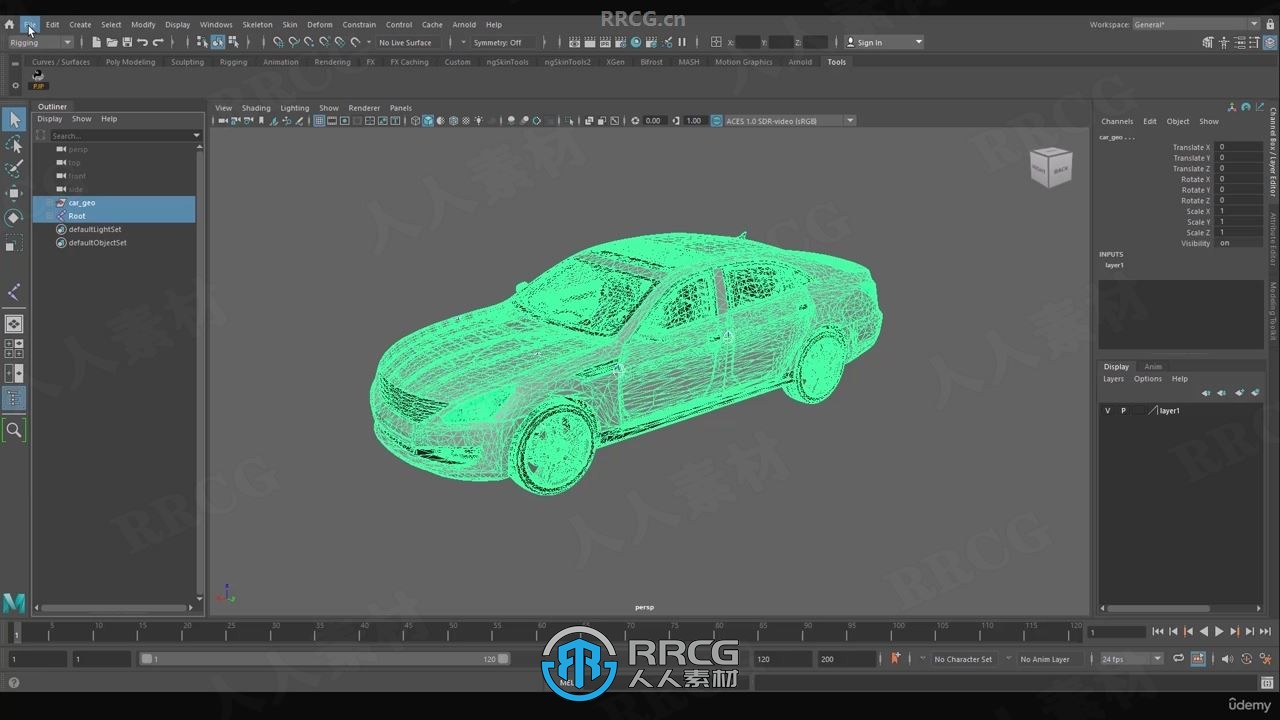
Task: Click the New Scene icon
Action: (96, 42)
